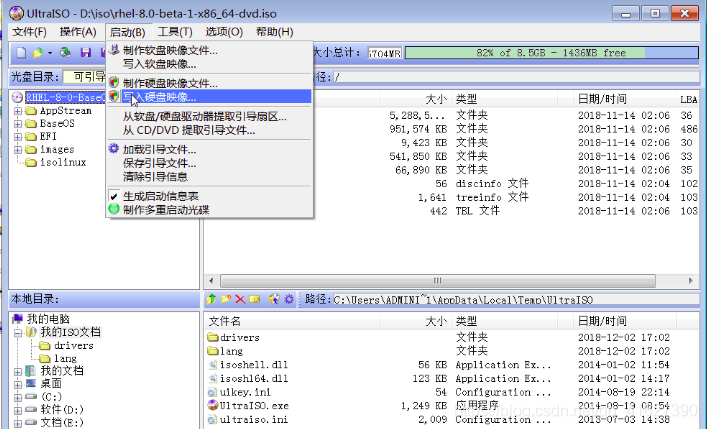Click the scrollbar right arrow in disc list
Viewport: 707px width, 429px height.
(x=691, y=281)
